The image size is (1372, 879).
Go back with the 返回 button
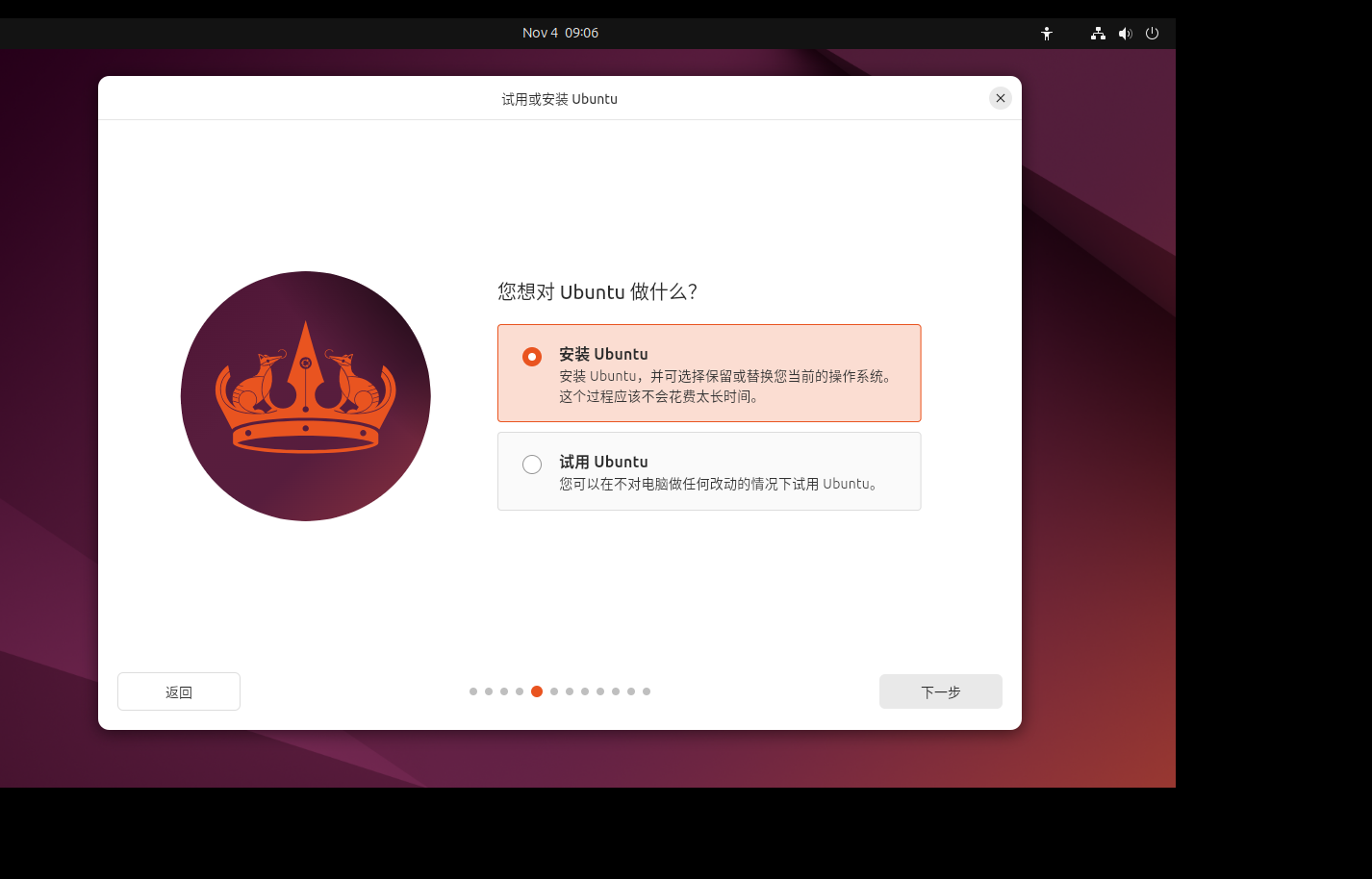point(179,691)
